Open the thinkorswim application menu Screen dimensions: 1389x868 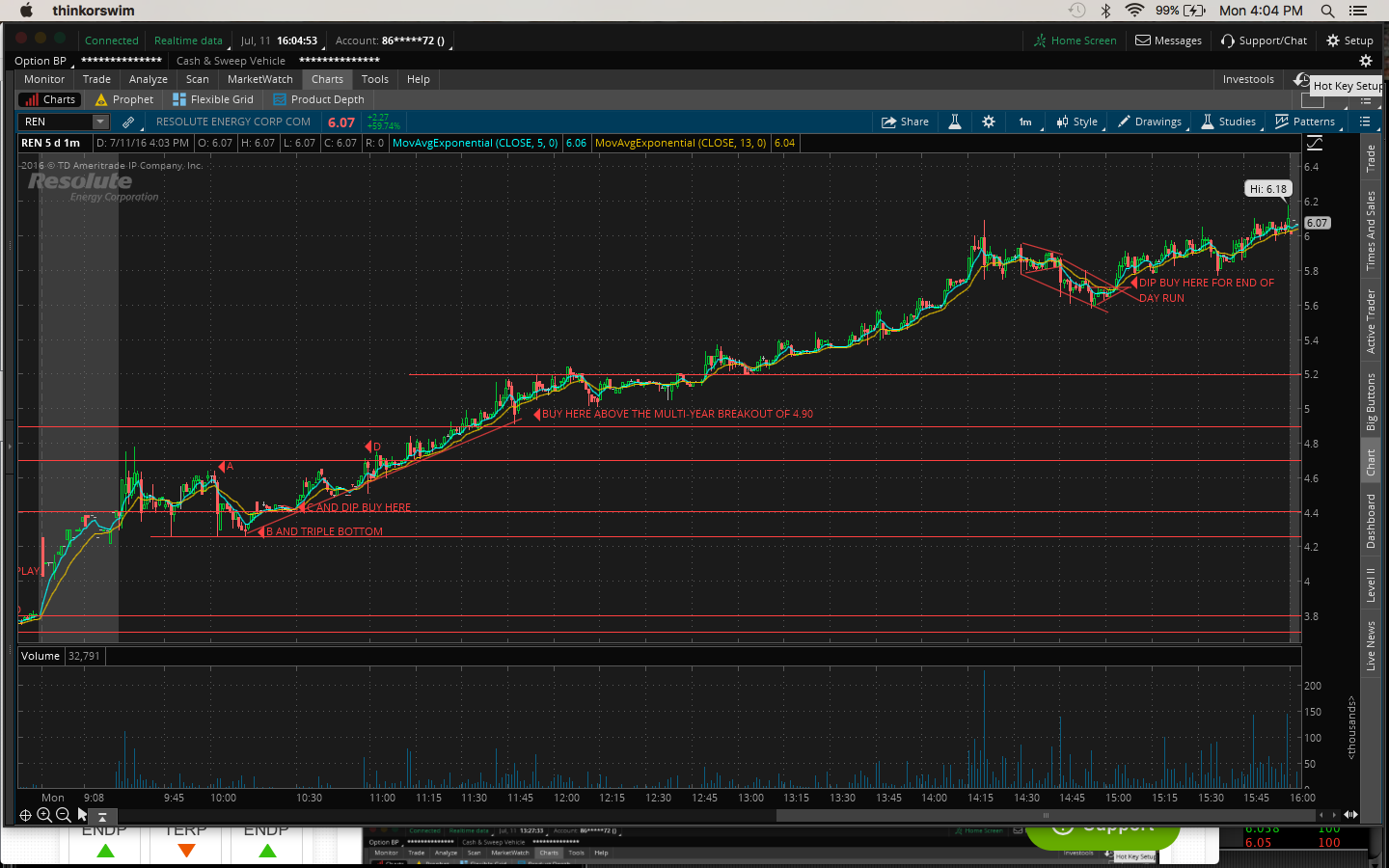(x=94, y=11)
